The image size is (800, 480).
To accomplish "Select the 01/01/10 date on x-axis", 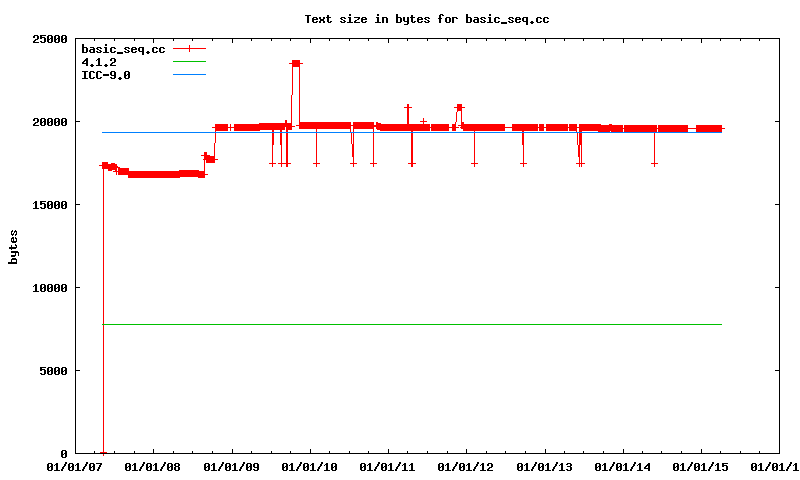I will (310, 466).
